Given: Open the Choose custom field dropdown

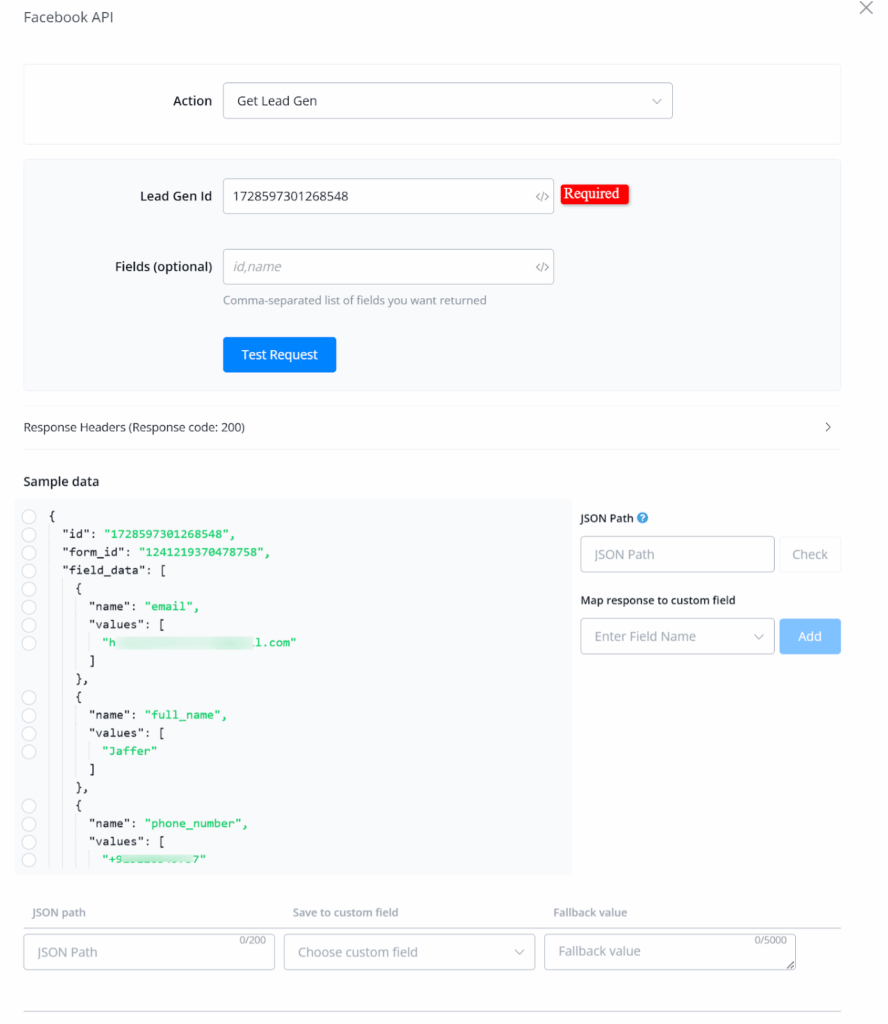Looking at the screenshot, I should point(409,952).
